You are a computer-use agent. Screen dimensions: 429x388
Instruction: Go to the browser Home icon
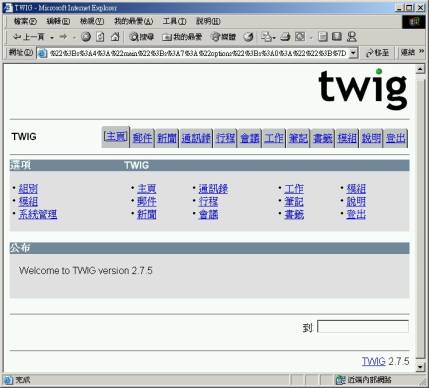pos(115,37)
